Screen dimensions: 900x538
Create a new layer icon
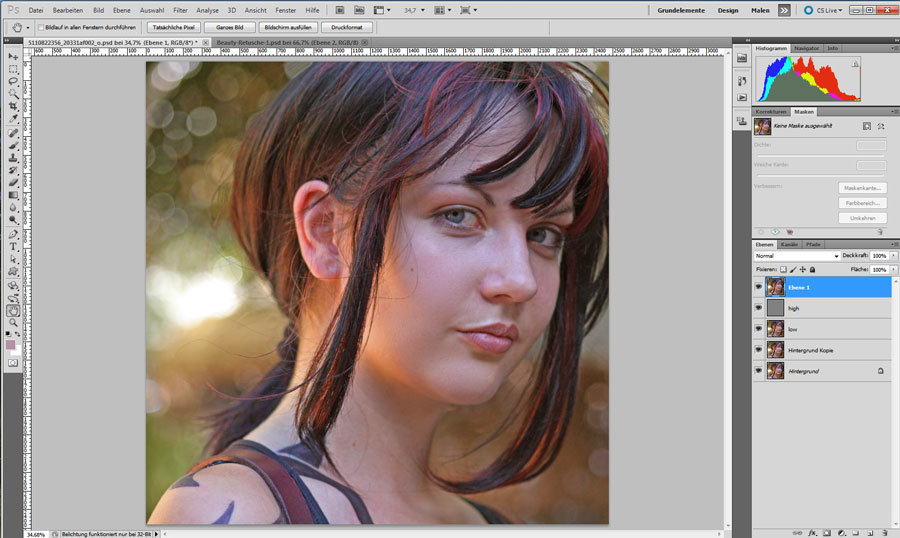click(x=870, y=533)
